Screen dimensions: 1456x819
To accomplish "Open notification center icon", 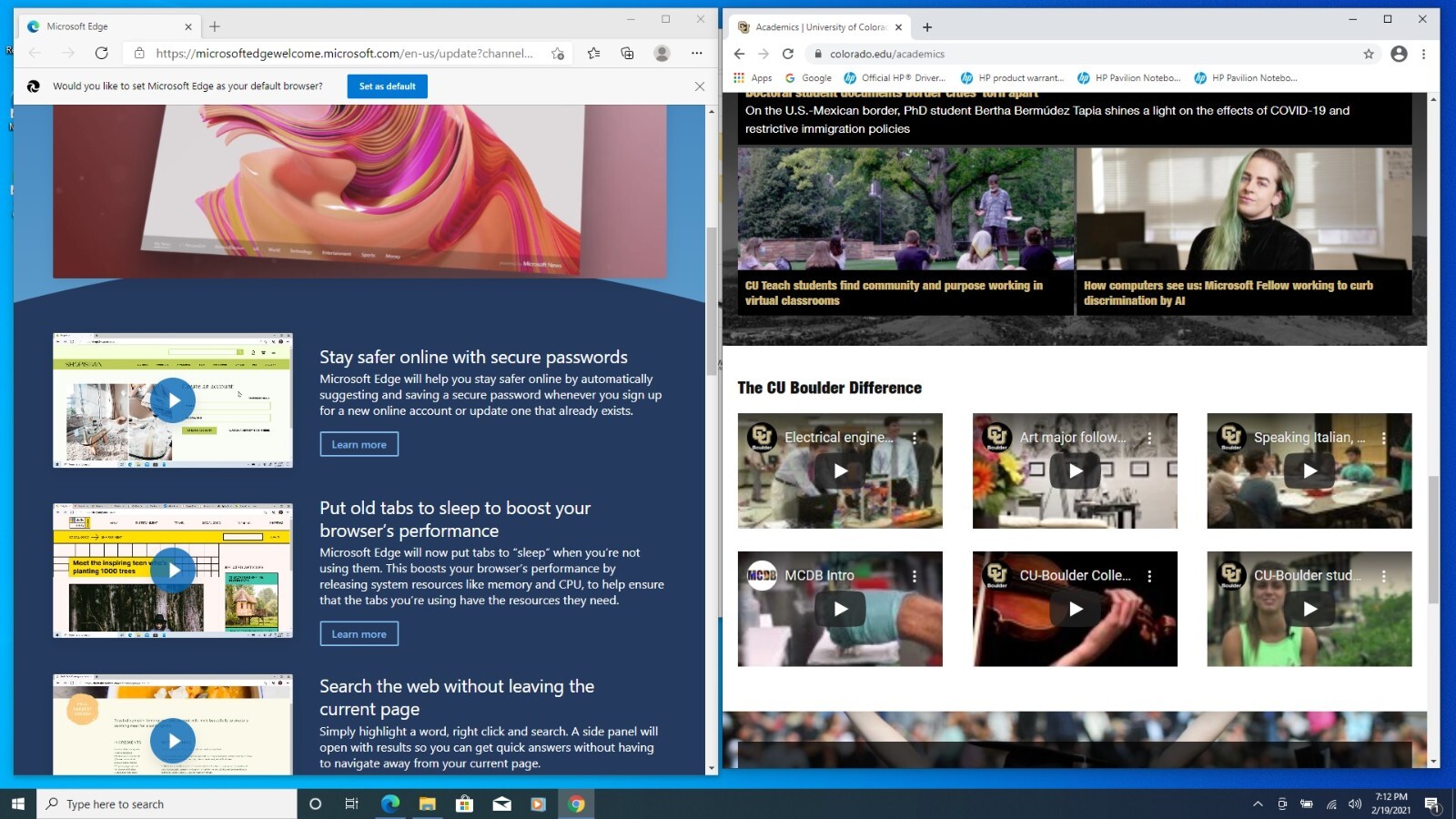I will coord(1431,804).
